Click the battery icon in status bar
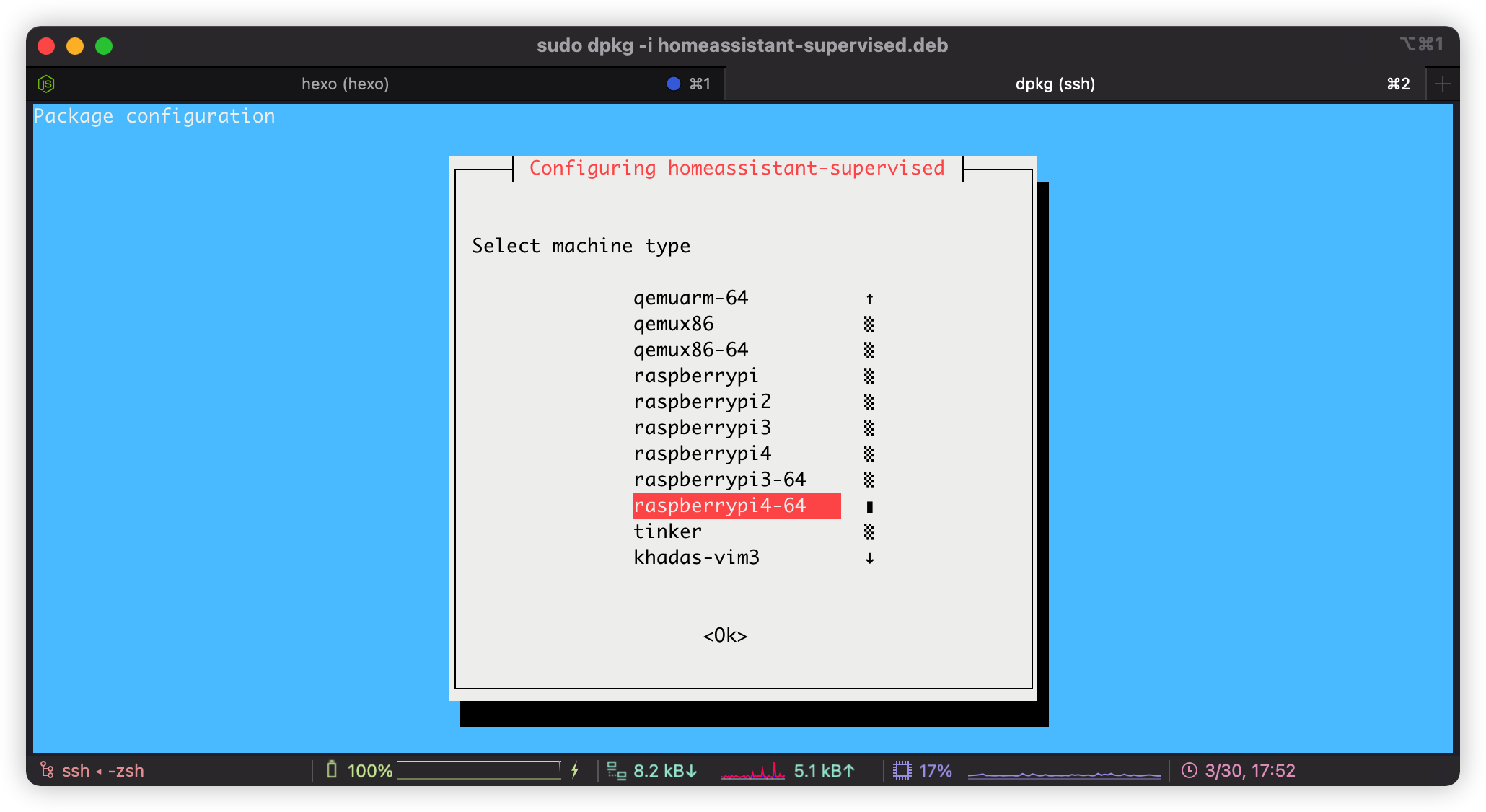The image size is (1486, 812). pos(332,770)
